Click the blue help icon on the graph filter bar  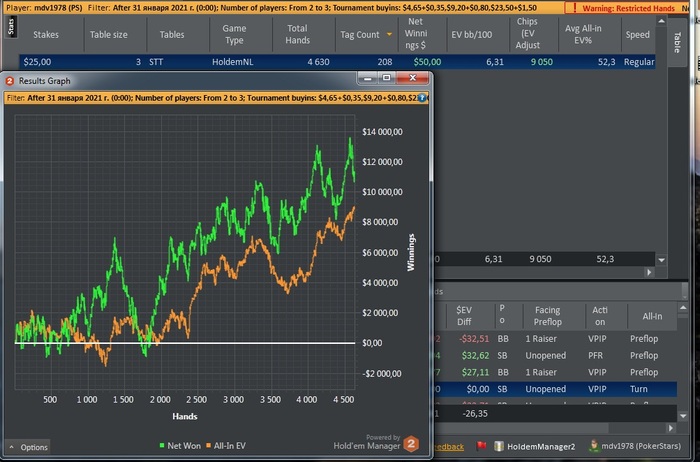pos(422,97)
